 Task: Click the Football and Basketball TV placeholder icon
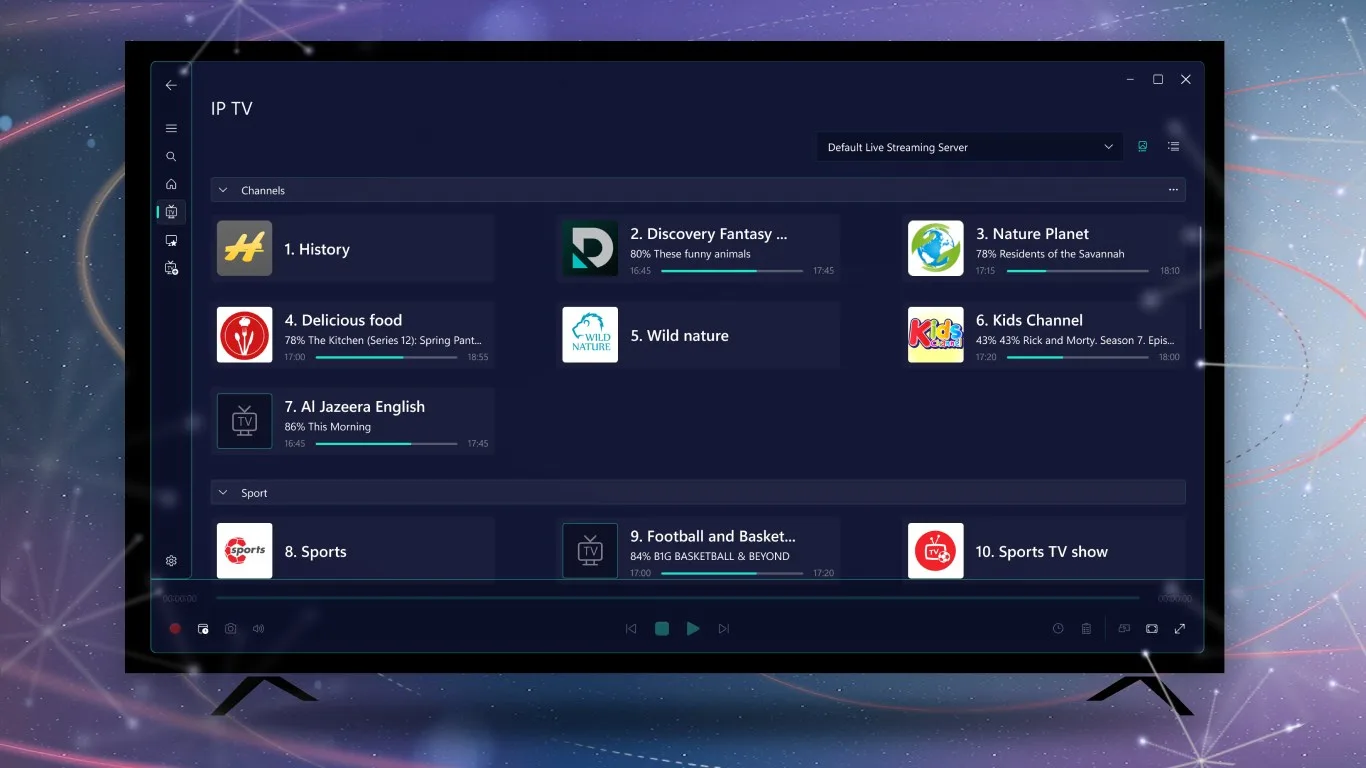[x=590, y=551]
